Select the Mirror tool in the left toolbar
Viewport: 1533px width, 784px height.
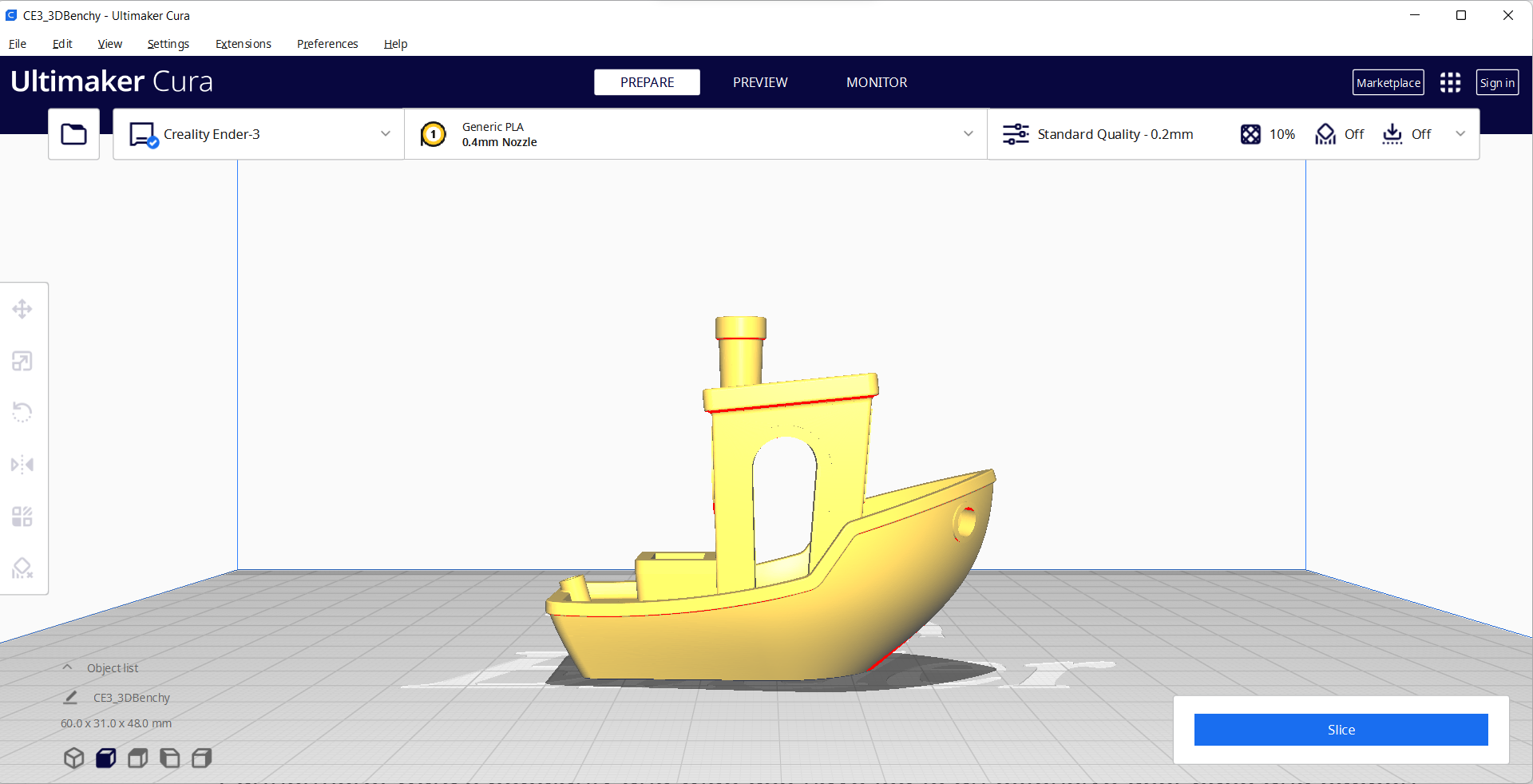pyautogui.click(x=22, y=465)
